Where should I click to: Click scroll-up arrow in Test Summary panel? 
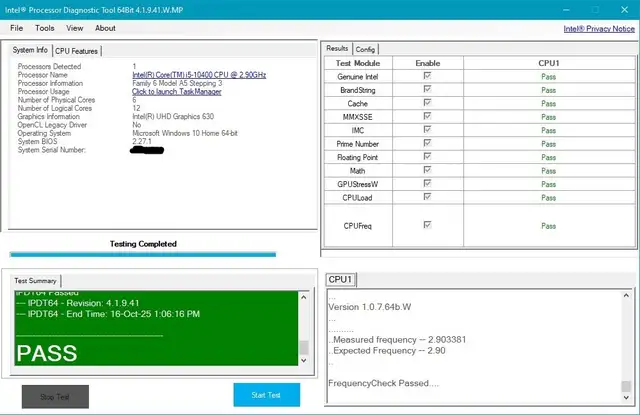(x=304, y=296)
